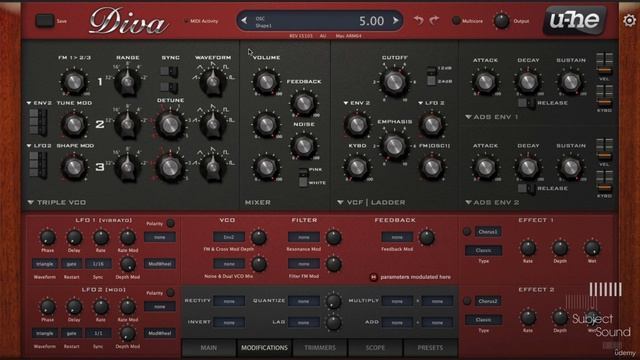Toggle LFO 1 Polarity button
Image resolution: width=640 pixels, height=360 pixels.
click(171, 223)
